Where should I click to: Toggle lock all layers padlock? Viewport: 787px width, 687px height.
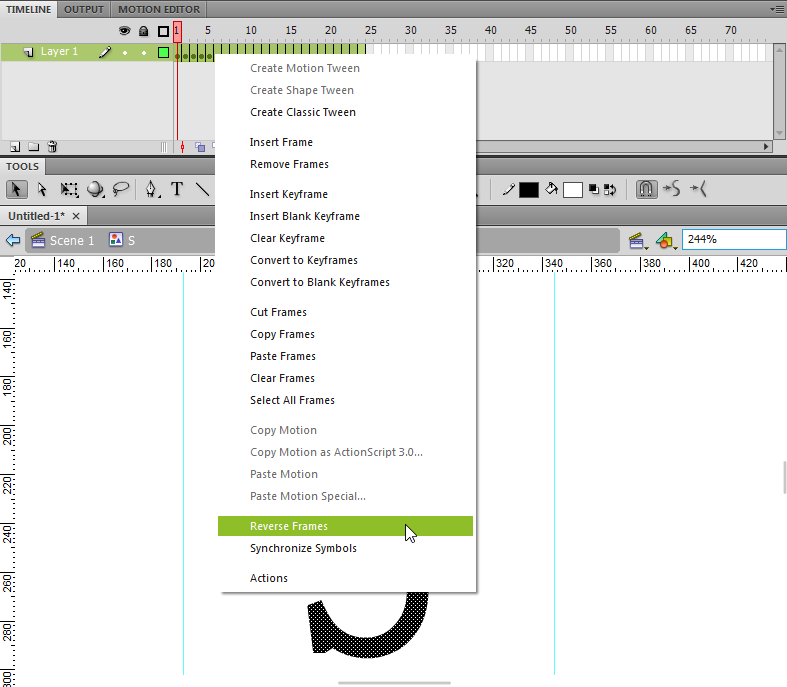(144, 31)
